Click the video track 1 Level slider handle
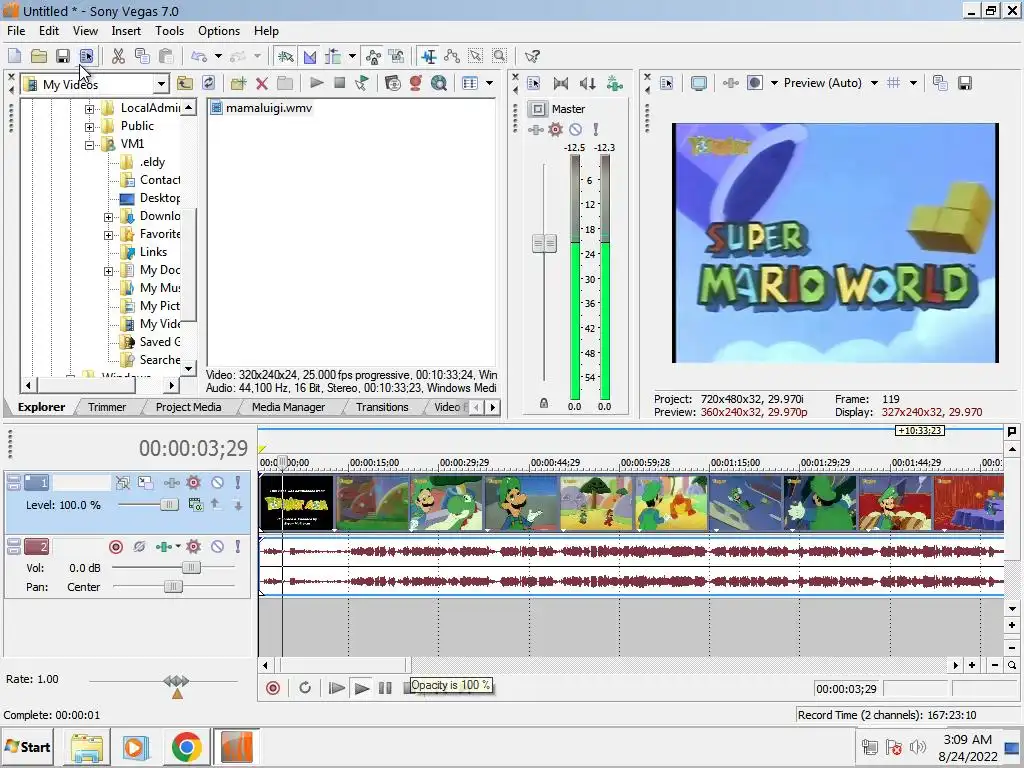The image size is (1024, 768). pos(169,504)
